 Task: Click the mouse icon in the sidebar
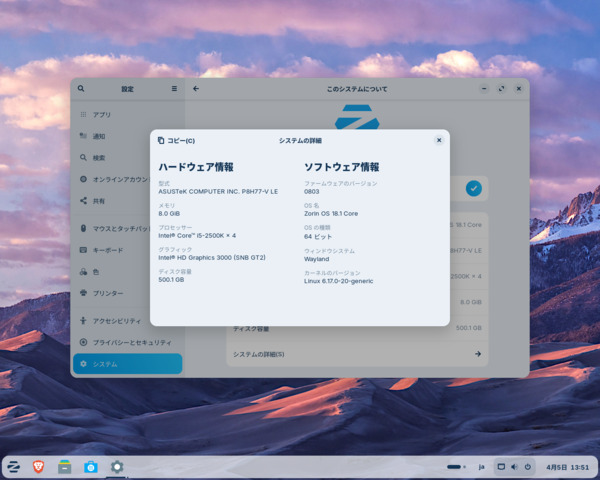coord(83,229)
